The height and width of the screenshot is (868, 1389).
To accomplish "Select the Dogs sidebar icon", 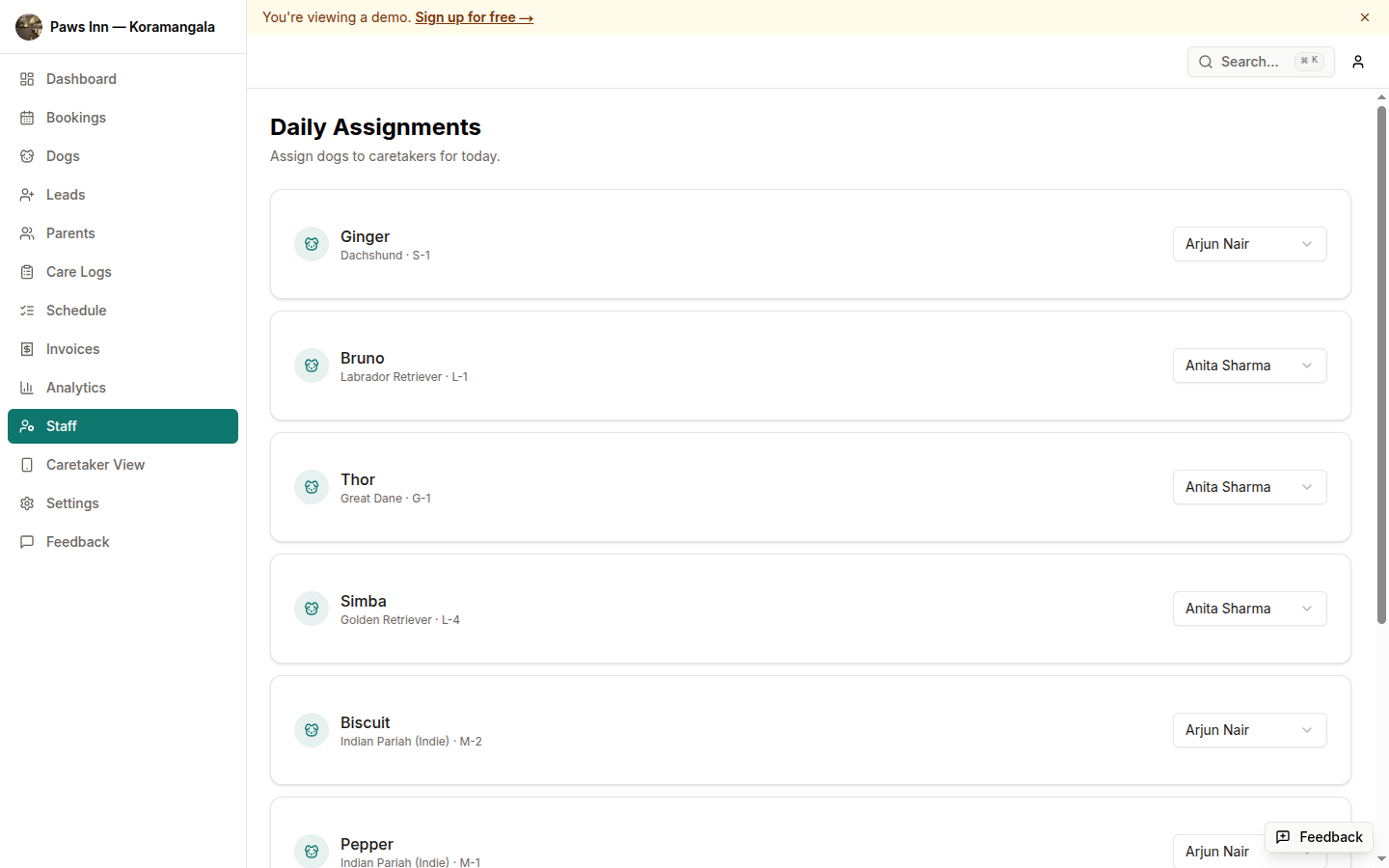I will (x=27, y=155).
